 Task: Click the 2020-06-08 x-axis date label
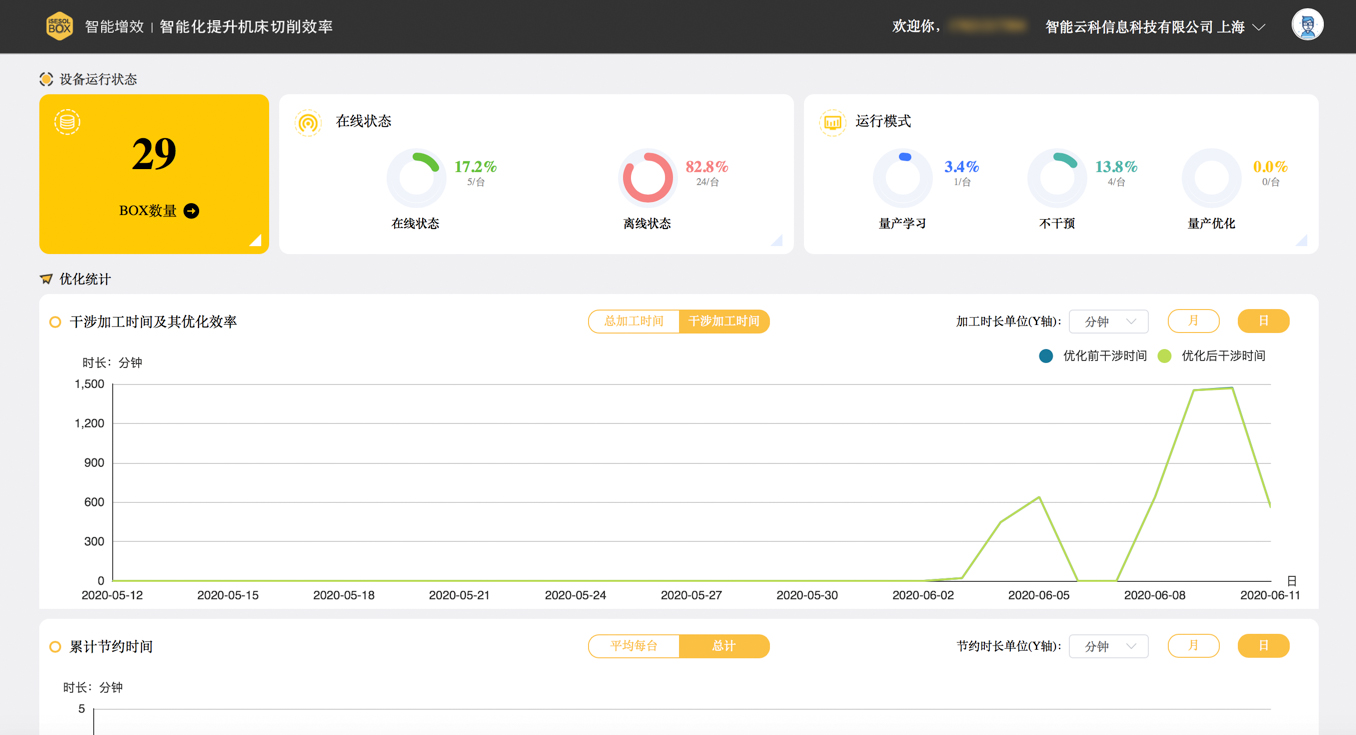[1155, 595]
